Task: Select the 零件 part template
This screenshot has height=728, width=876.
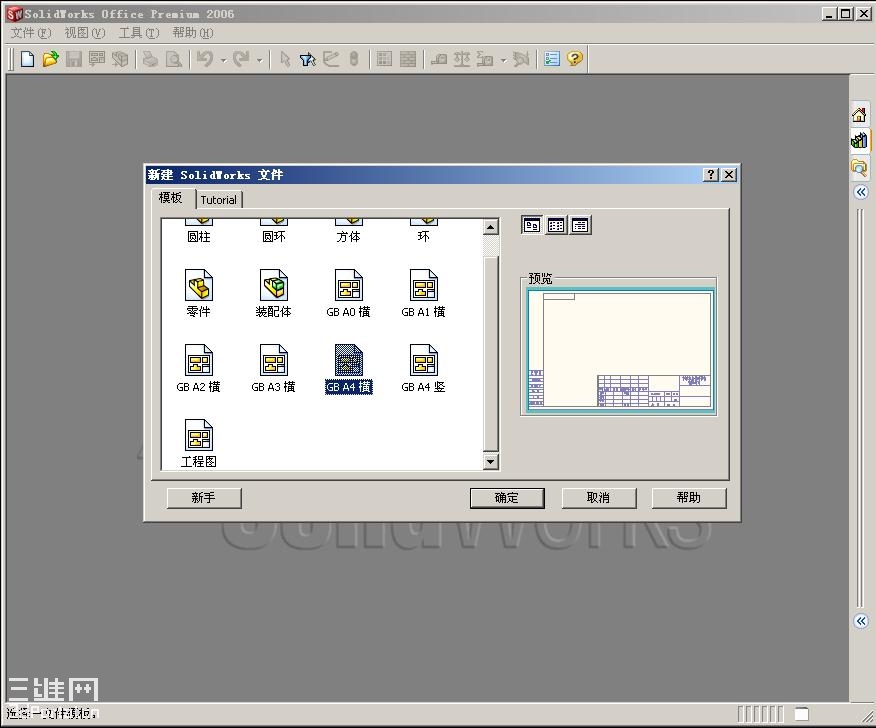Action: [198, 293]
